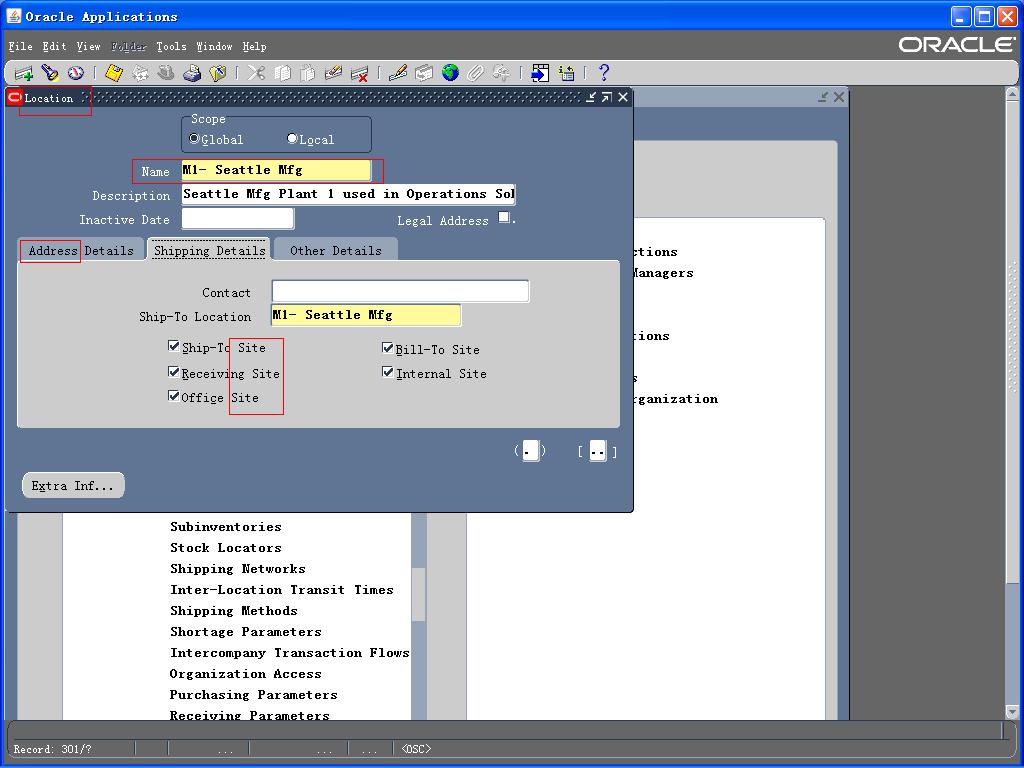The width and height of the screenshot is (1024, 768).
Task: Click the <OSC> status bar indicator
Action: pyautogui.click(x=416, y=748)
